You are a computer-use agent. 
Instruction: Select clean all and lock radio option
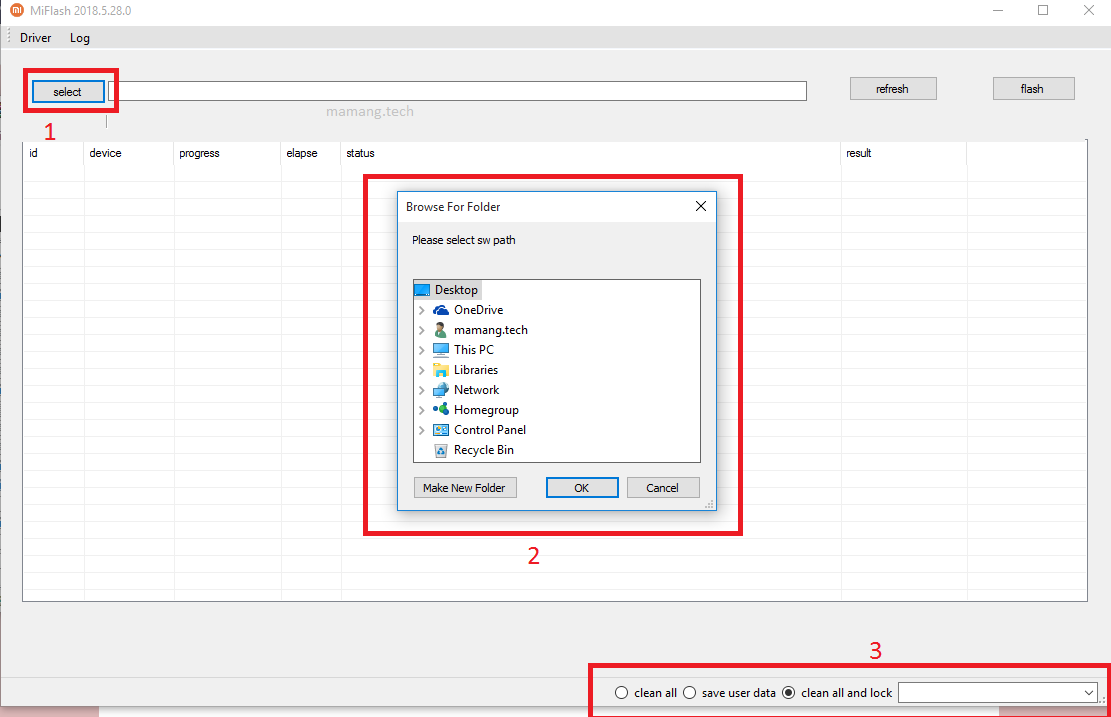789,693
